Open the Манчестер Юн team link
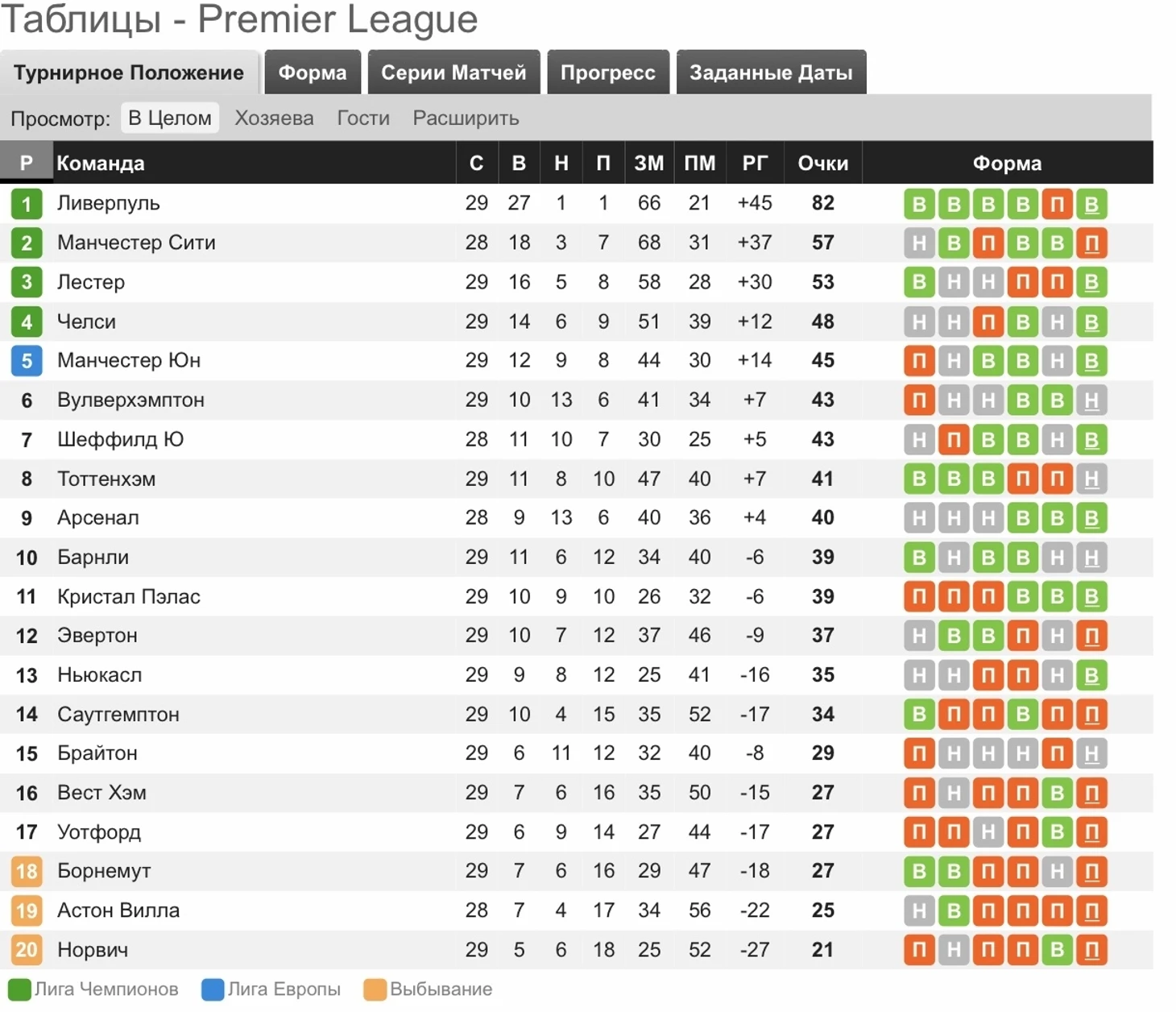The image size is (1176, 1012). pyautogui.click(x=129, y=361)
